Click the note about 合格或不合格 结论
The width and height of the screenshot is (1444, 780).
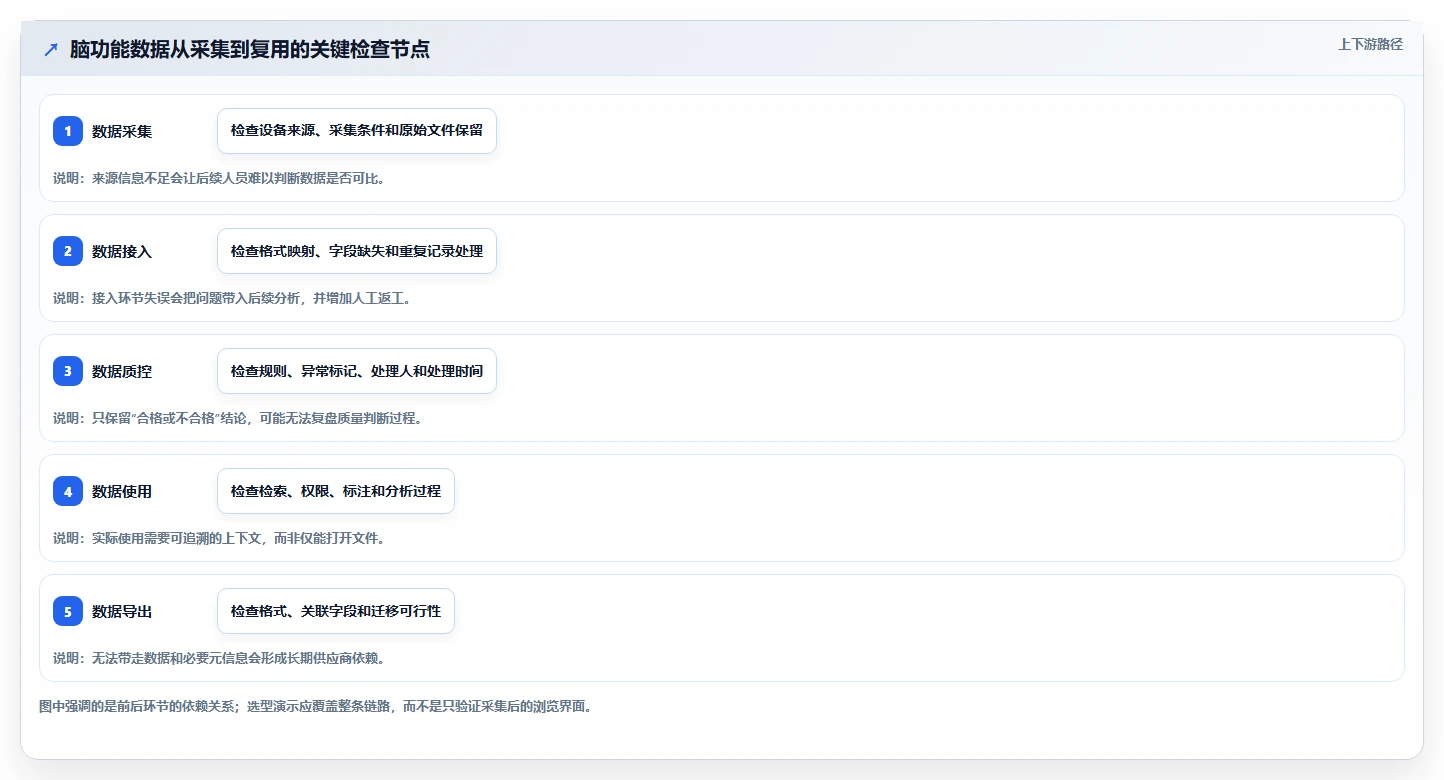(238, 418)
